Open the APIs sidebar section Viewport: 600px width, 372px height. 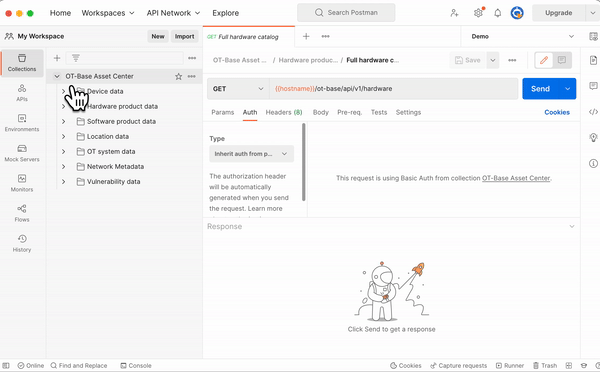22,93
